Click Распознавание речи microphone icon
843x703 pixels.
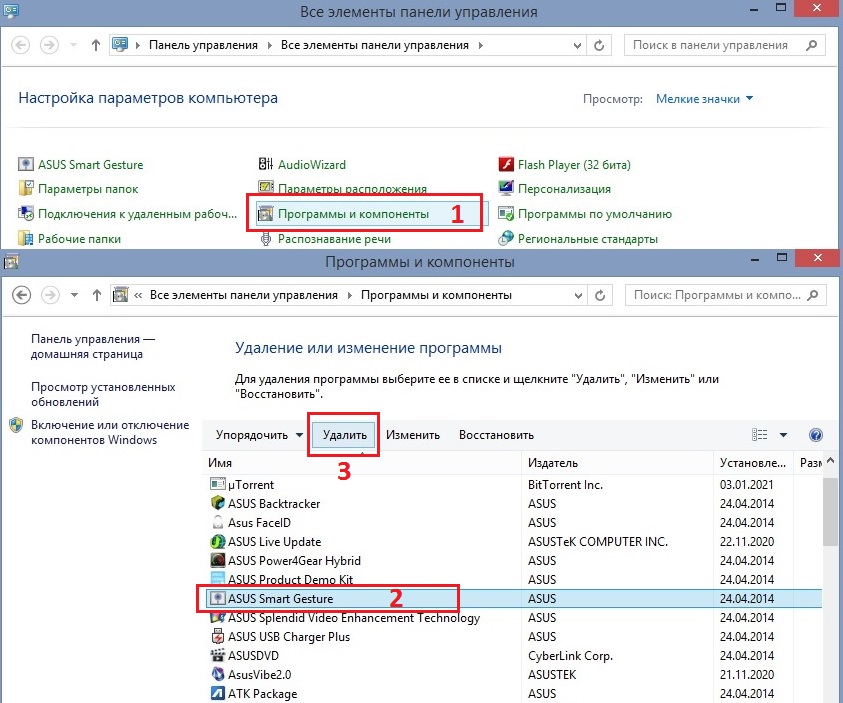click(266, 239)
